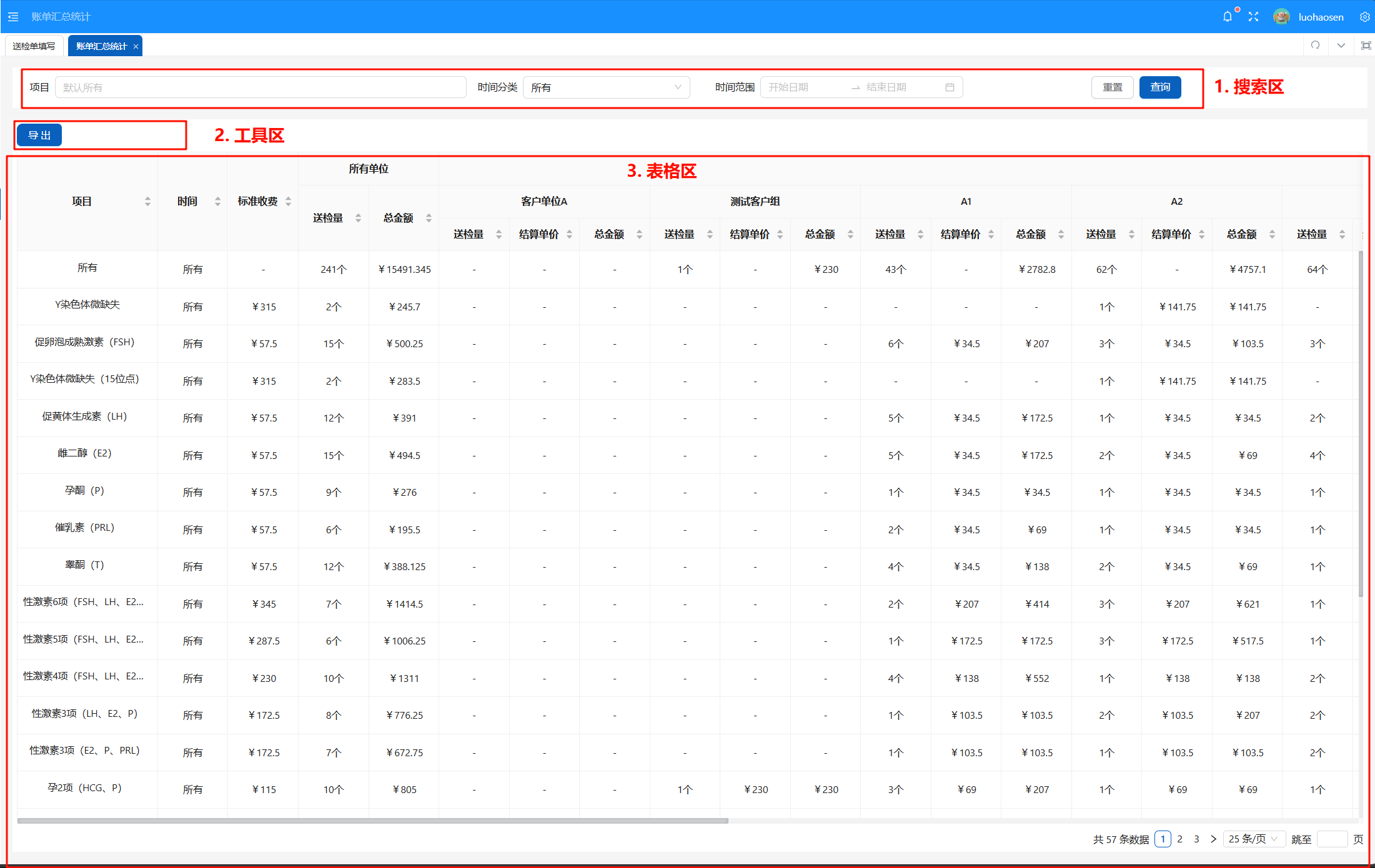
Task: Click the maximize content area icon
Action: pos(1366,46)
